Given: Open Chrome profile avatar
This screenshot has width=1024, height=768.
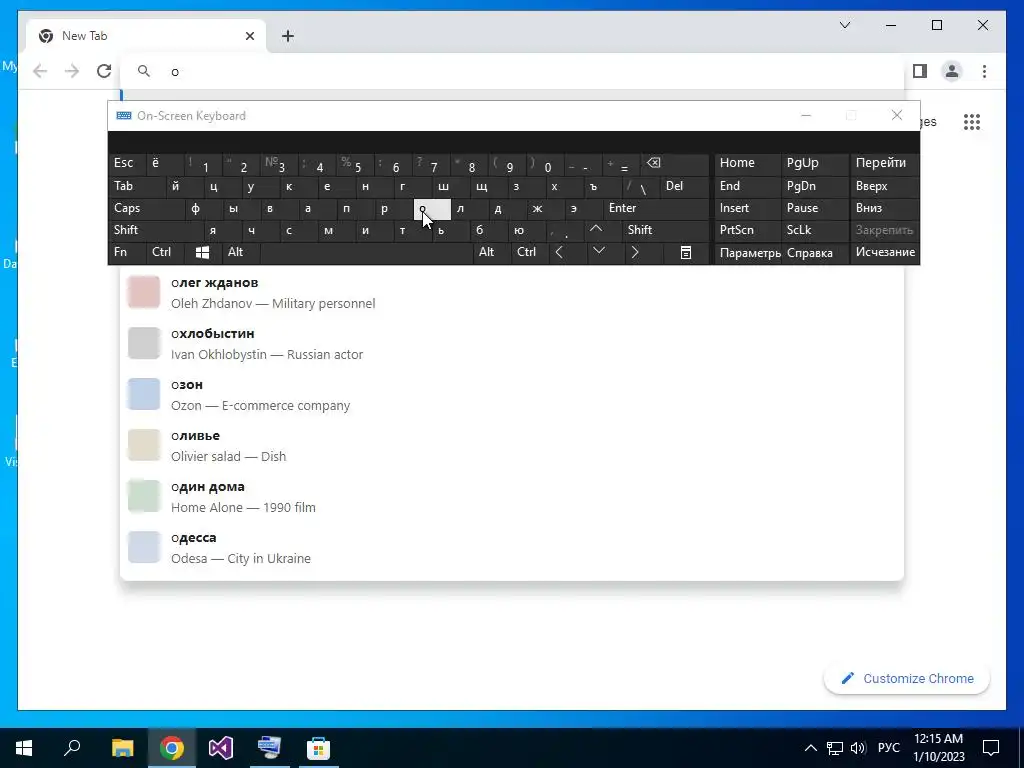Looking at the screenshot, I should 952,71.
